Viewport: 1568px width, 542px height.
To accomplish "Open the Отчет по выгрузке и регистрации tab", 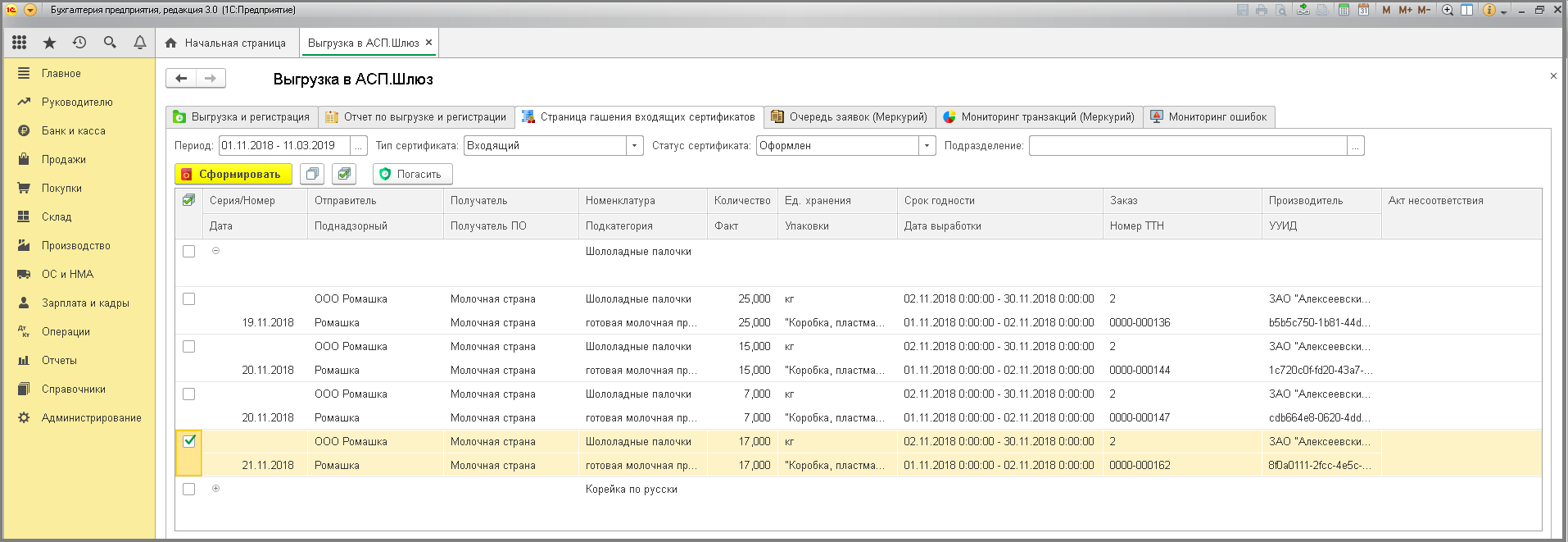I will [x=416, y=117].
